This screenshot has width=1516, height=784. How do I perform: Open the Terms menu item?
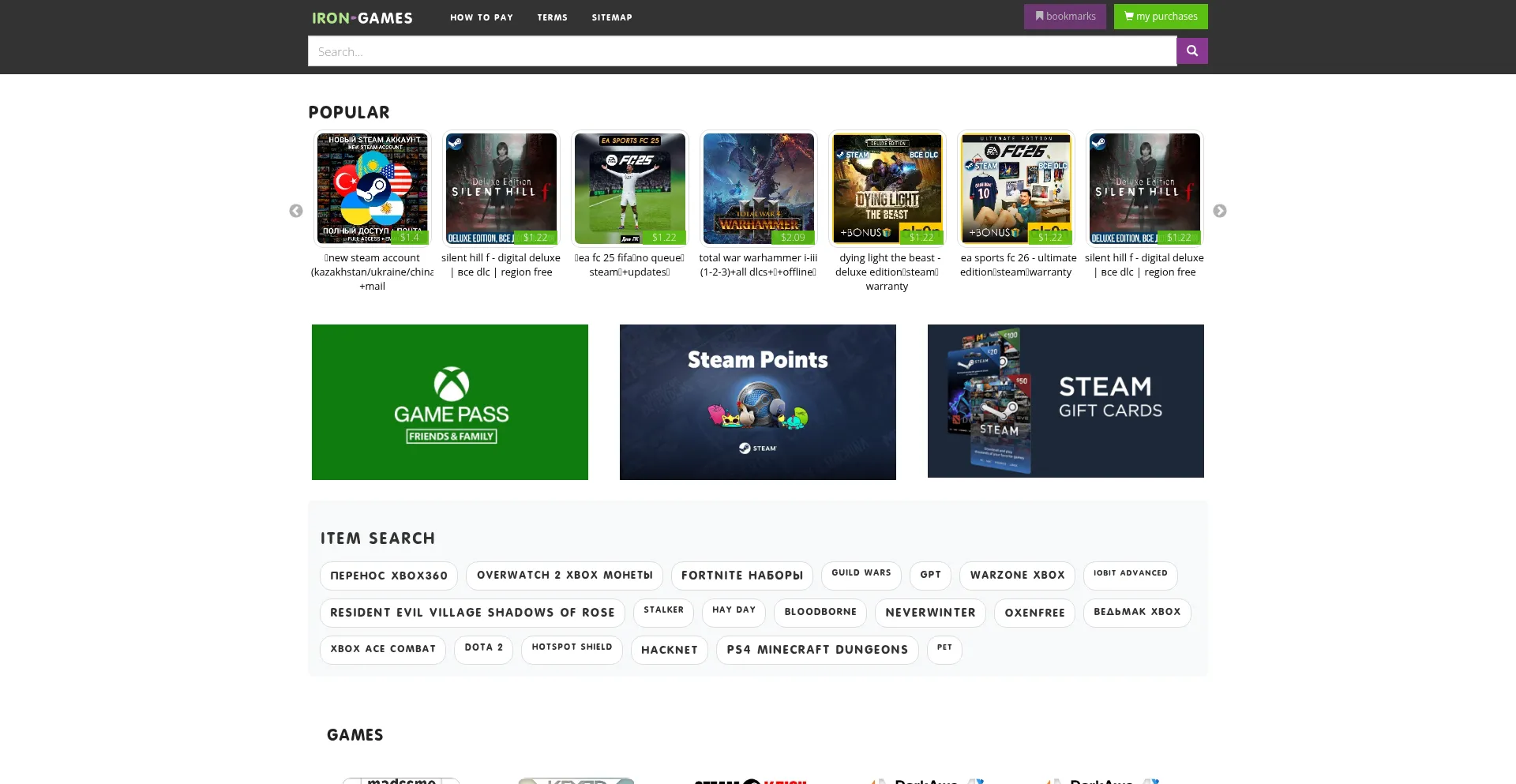coord(553,17)
